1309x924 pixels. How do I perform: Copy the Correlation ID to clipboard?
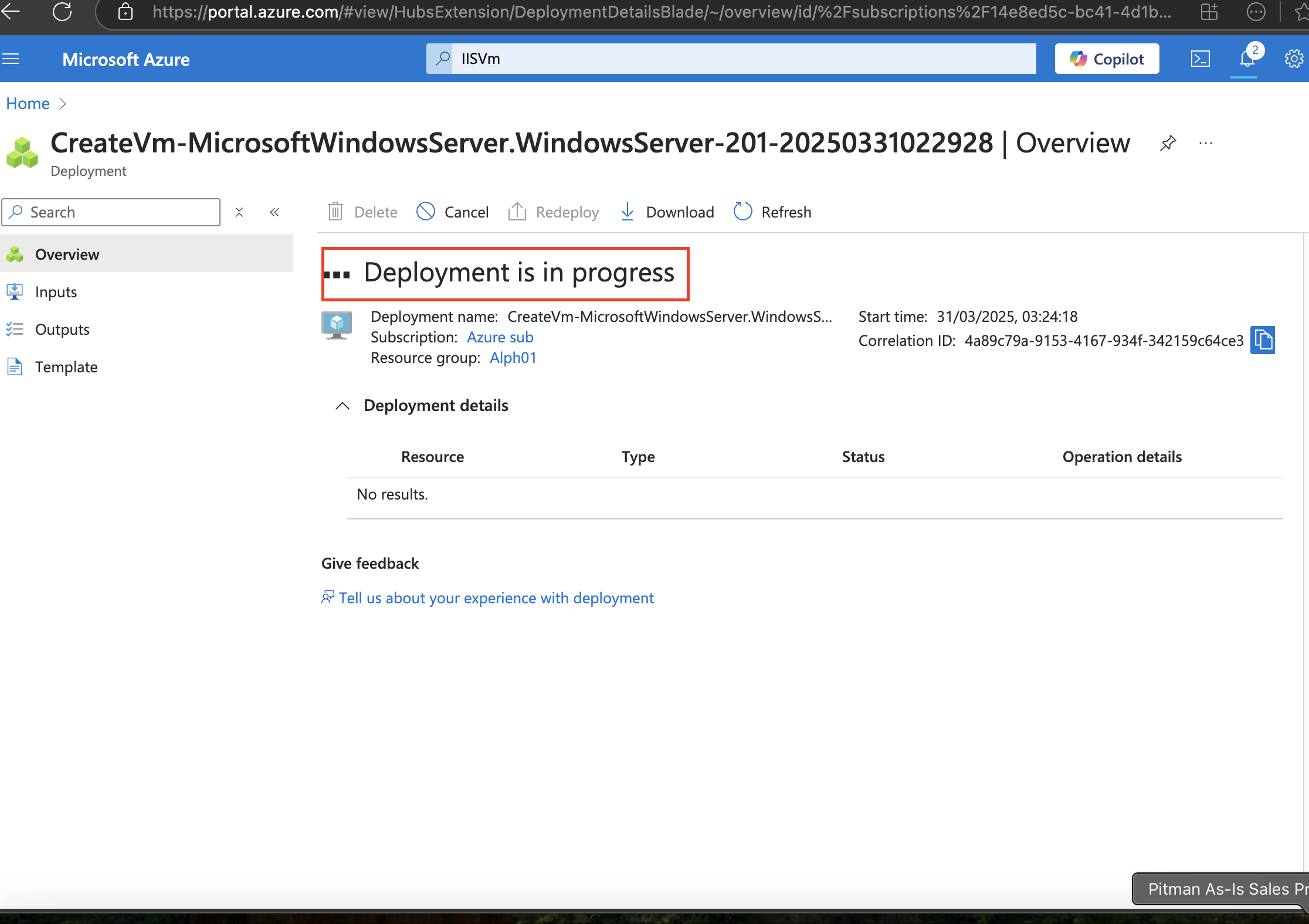pyautogui.click(x=1263, y=340)
